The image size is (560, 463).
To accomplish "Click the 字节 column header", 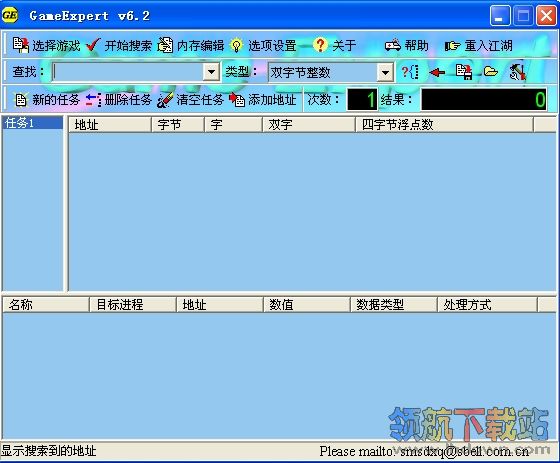I will [178, 125].
